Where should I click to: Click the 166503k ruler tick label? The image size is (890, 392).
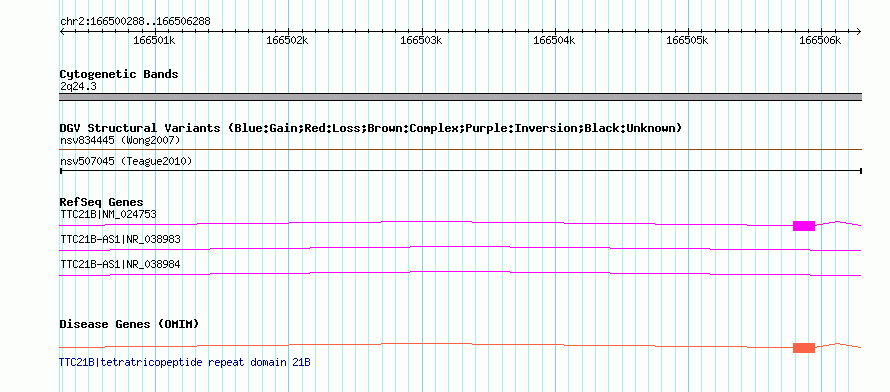(421, 41)
